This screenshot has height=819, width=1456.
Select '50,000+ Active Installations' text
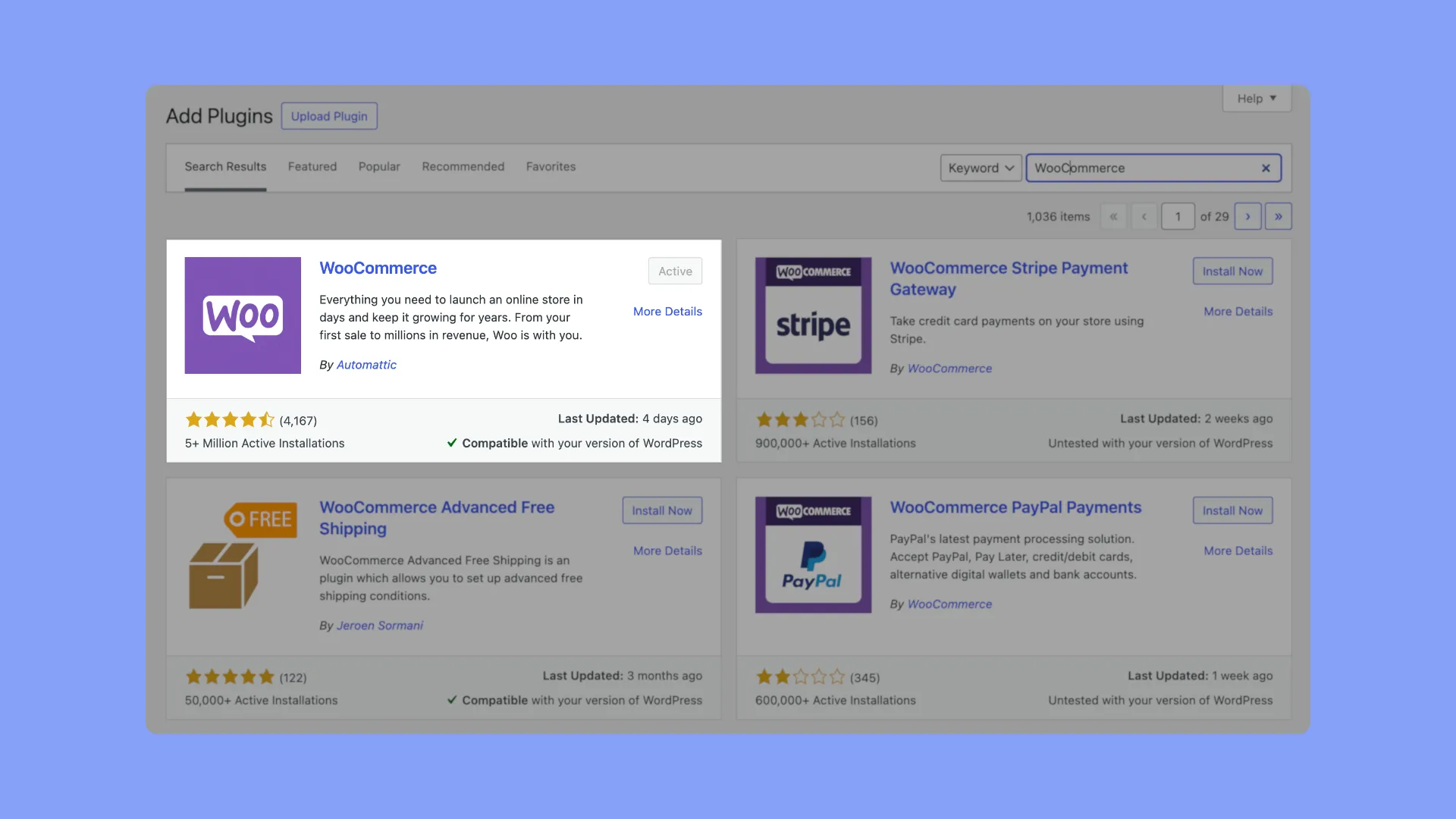tap(261, 701)
